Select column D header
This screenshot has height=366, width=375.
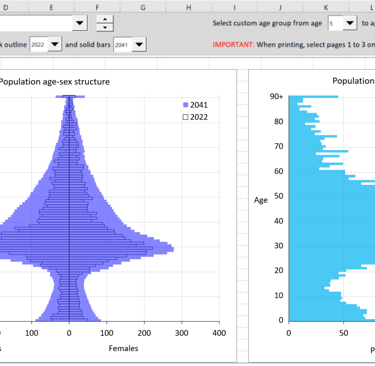6,7
